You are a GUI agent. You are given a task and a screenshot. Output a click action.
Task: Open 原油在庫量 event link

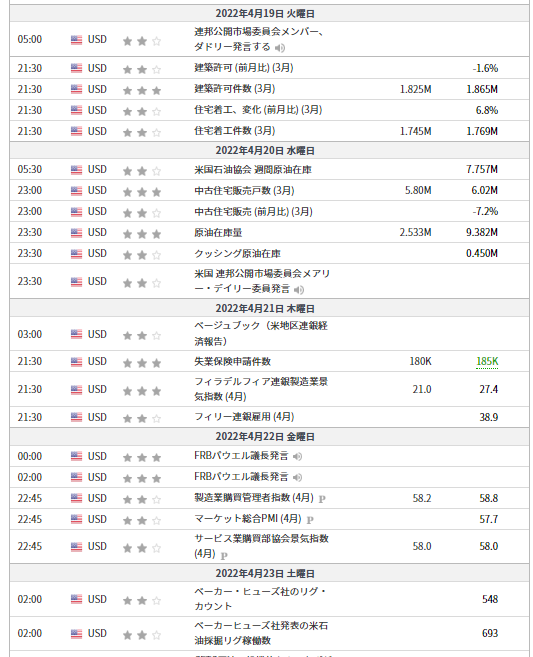tap(218, 232)
